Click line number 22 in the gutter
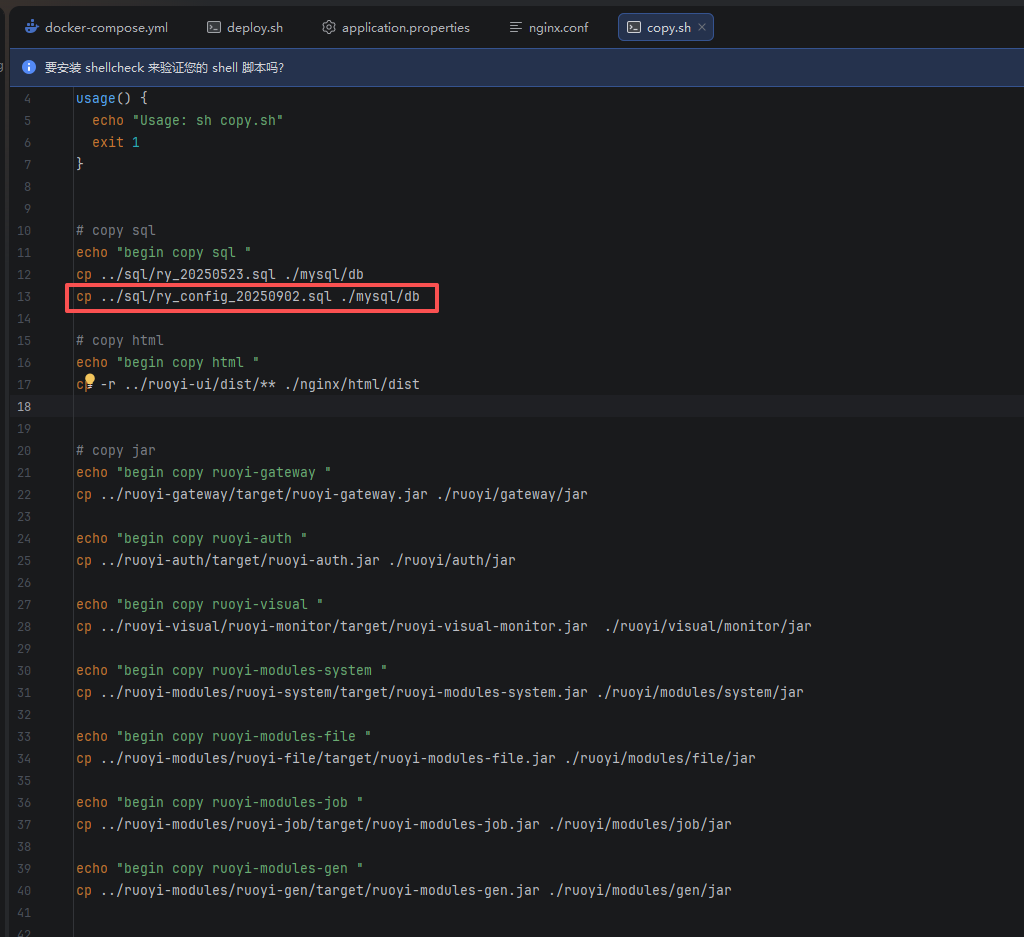The width and height of the screenshot is (1024, 937). click(x=24, y=494)
